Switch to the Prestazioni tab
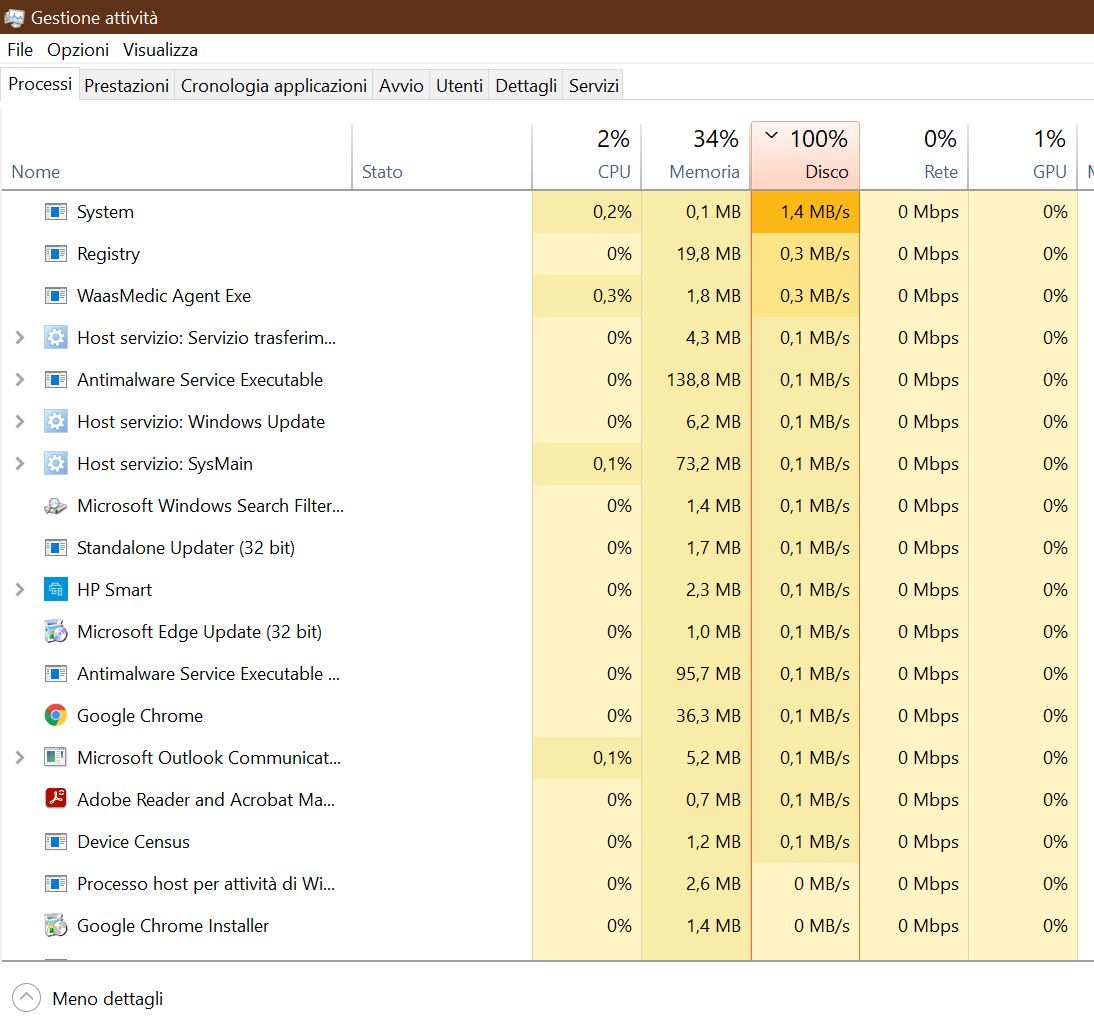 126,86
